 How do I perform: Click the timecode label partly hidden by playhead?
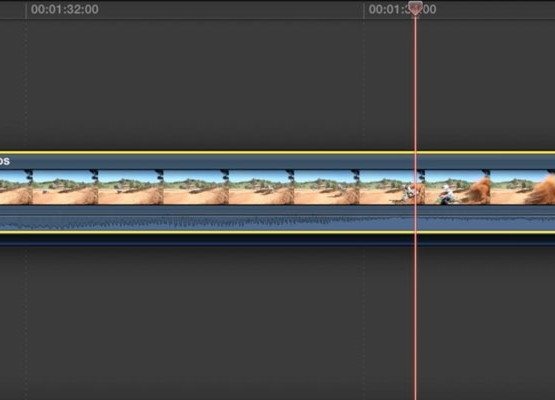tap(402, 9)
